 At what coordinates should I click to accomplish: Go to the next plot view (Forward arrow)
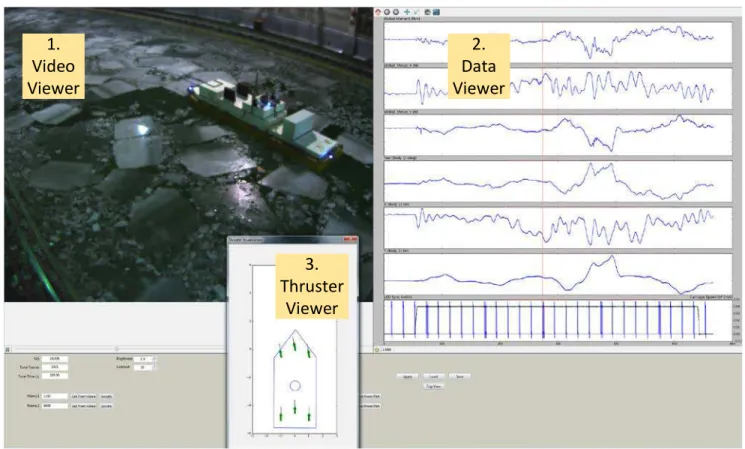click(x=395, y=12)
